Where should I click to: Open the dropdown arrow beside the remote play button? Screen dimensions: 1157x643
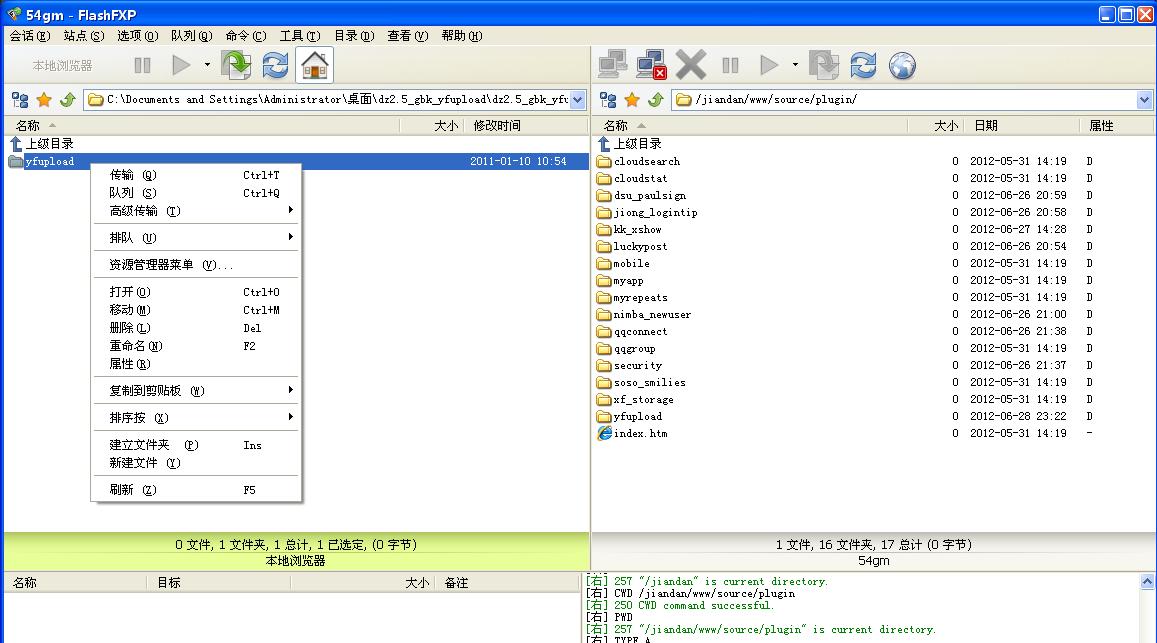click(x=795, y=65)
